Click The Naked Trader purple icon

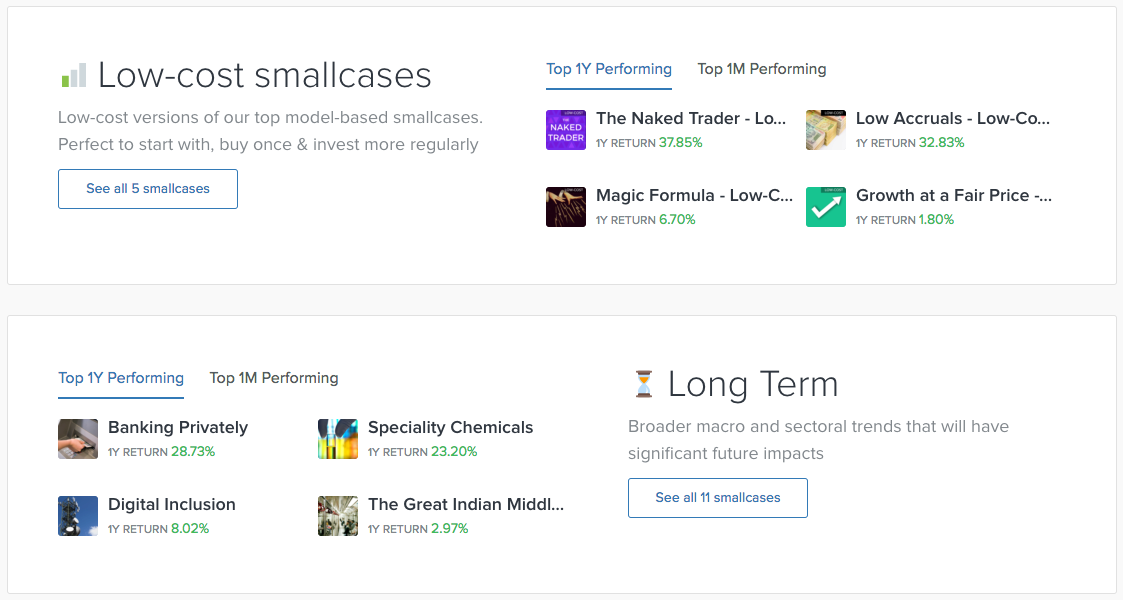[565, 130]
